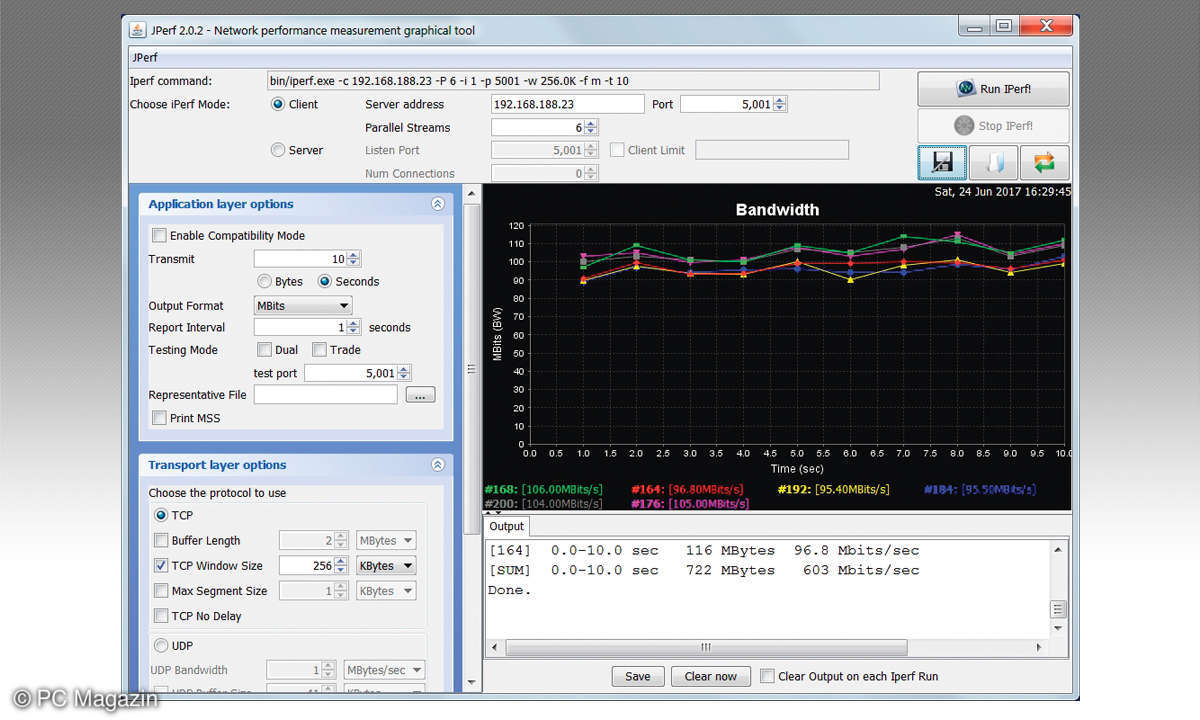The image size is (1200, 720).
Task: Select the Seconds radio button
Action: click(x=325, y=282)
